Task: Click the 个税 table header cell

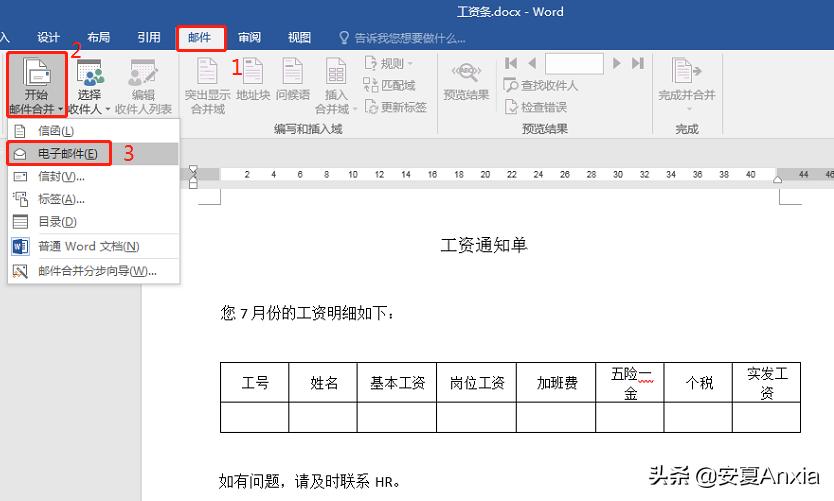Action: [698, 382]
